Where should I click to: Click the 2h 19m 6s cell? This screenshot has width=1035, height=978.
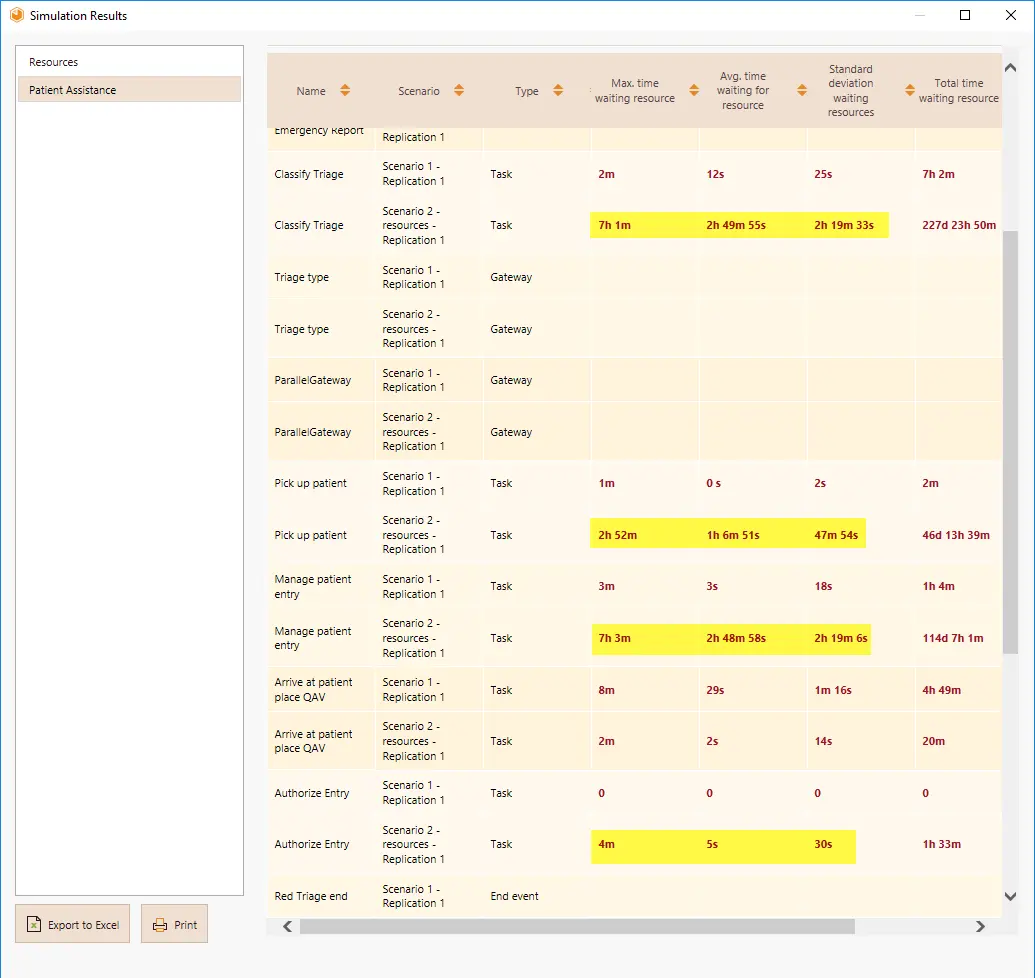841,638
